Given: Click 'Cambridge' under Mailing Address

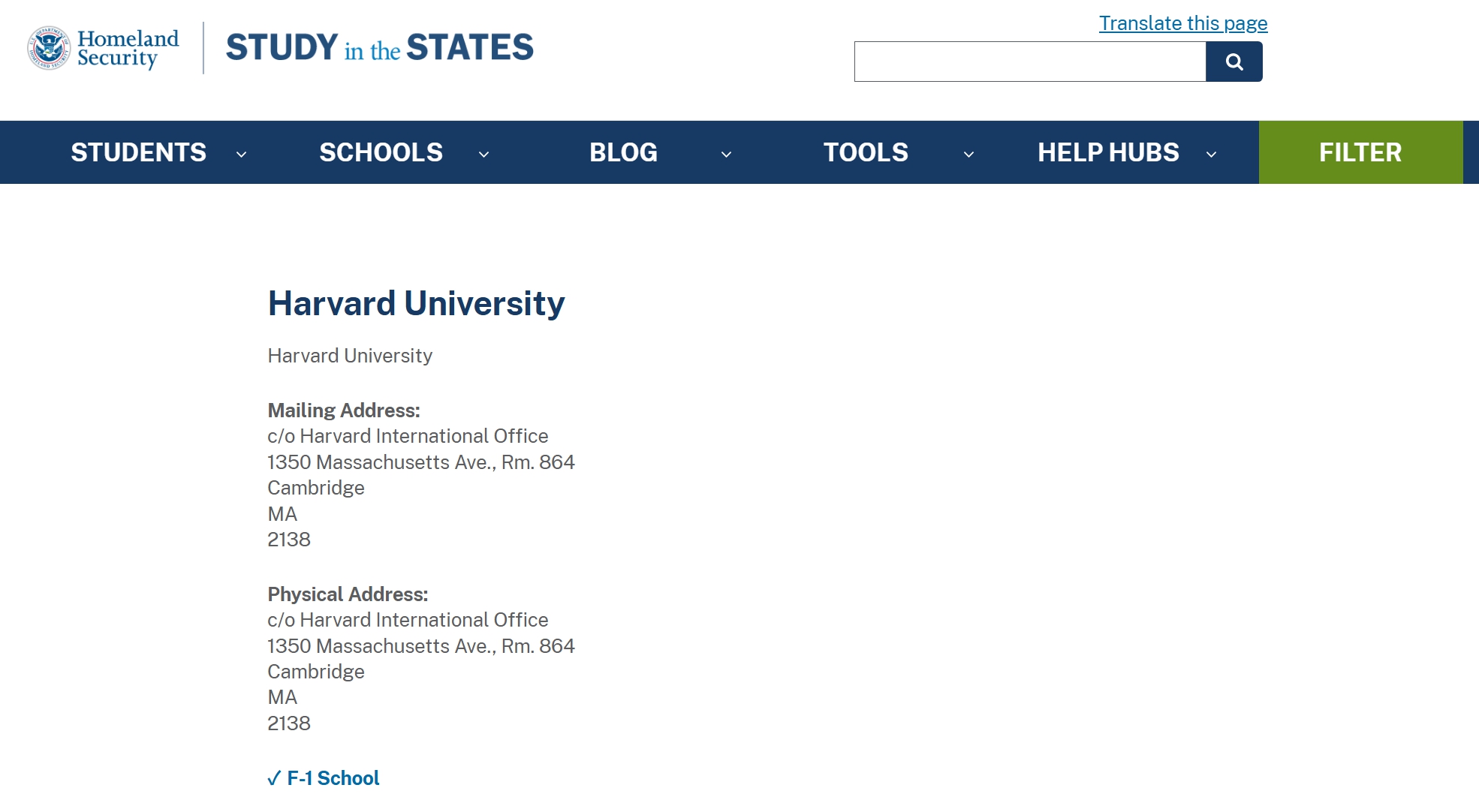Looking at the screenshot, I should 316,488.
